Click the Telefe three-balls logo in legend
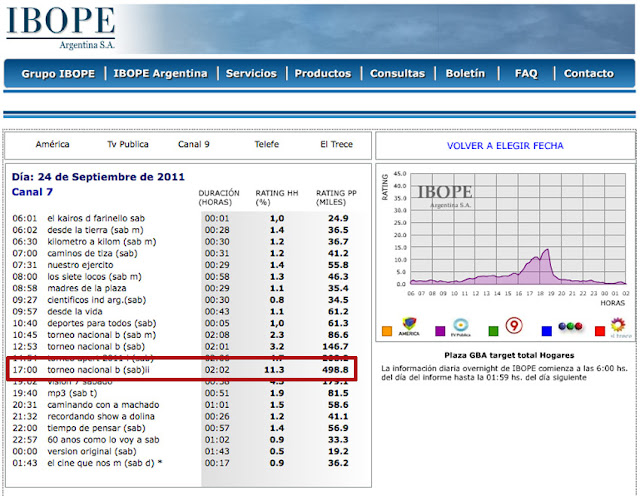Screen dimensions: 640x496 point(570,326)
